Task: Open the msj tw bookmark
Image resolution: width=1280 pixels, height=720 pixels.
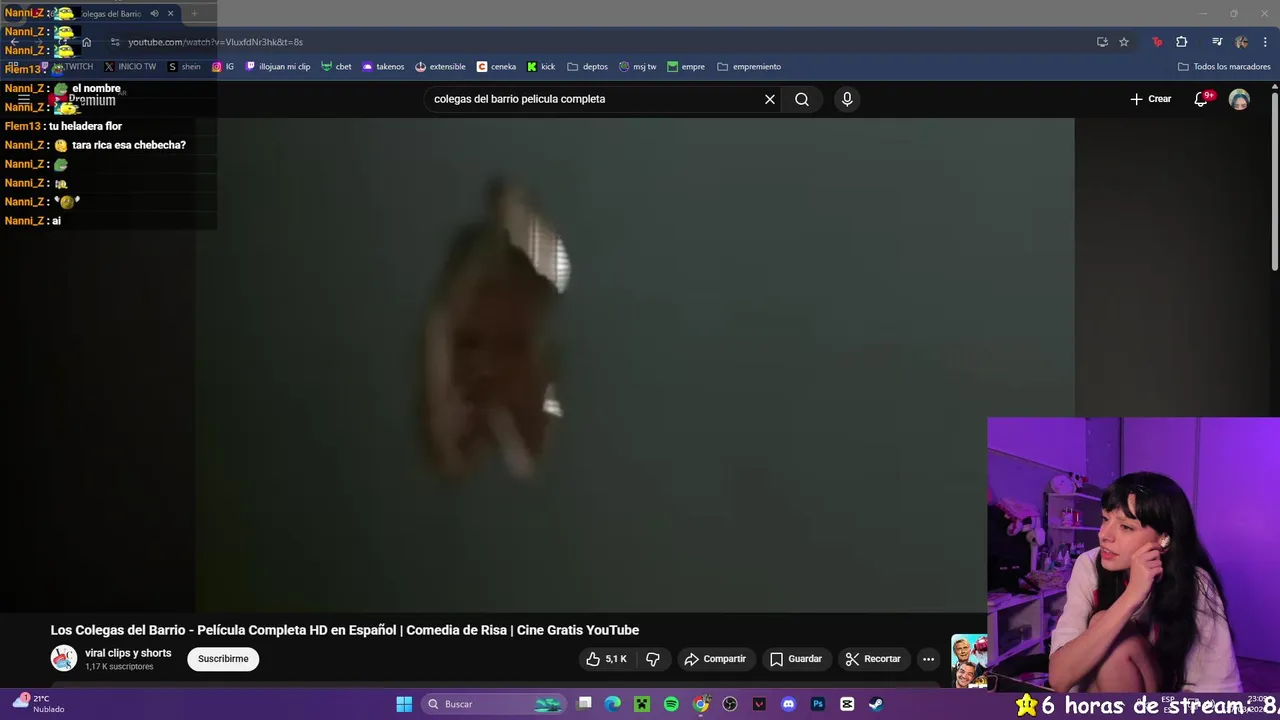Action: pyautogui.click(x=637, y=67)
